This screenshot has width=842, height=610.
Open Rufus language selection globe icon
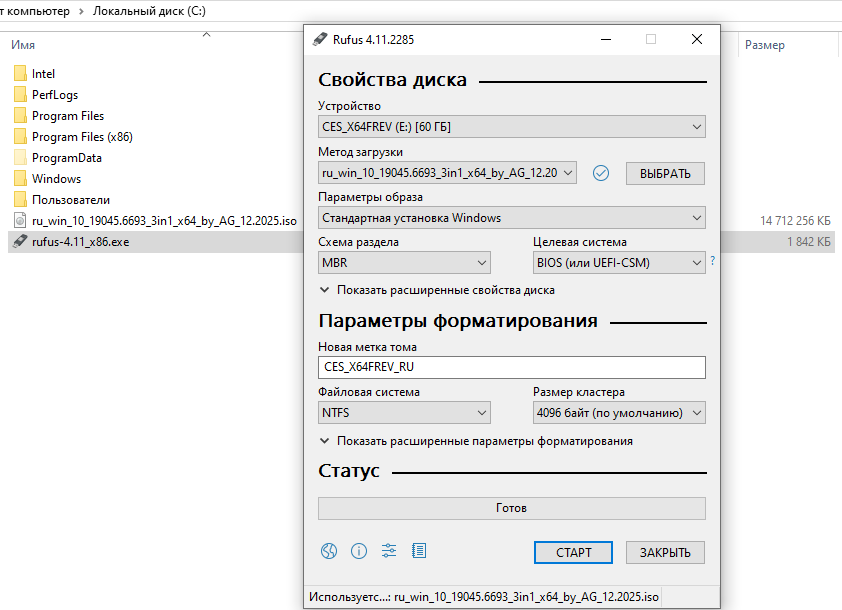click(328, 551)
